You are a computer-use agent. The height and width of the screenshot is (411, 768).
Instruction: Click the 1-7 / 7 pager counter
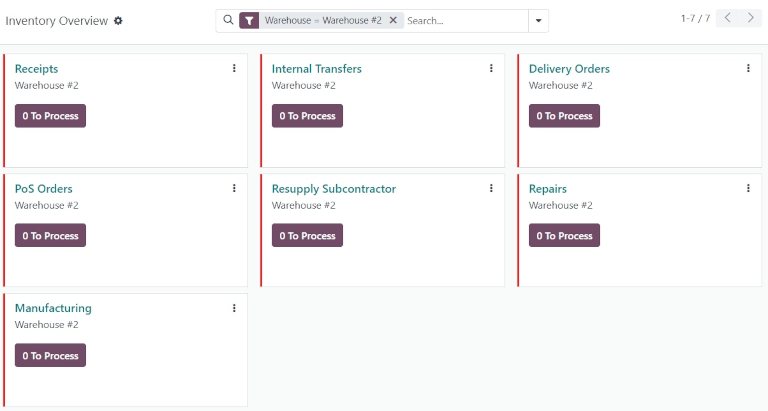(695, 19)
